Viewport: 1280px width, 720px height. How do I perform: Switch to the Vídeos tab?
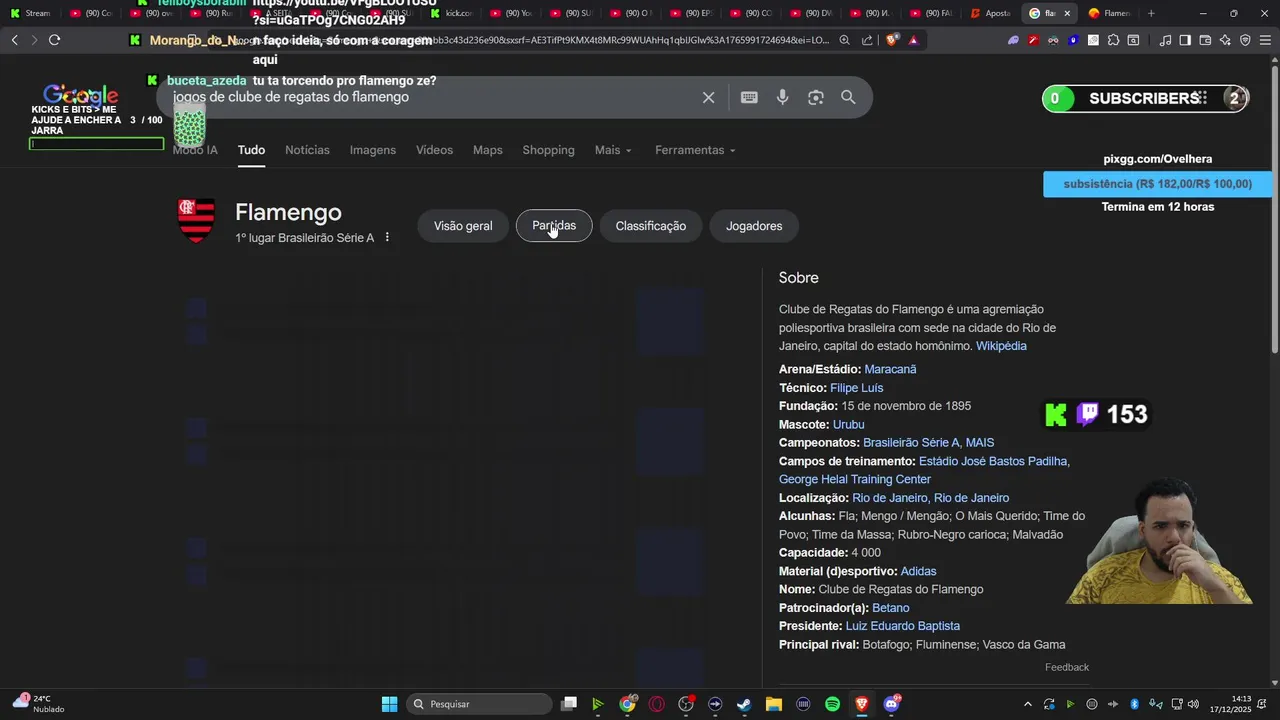(x=434, y=150)
